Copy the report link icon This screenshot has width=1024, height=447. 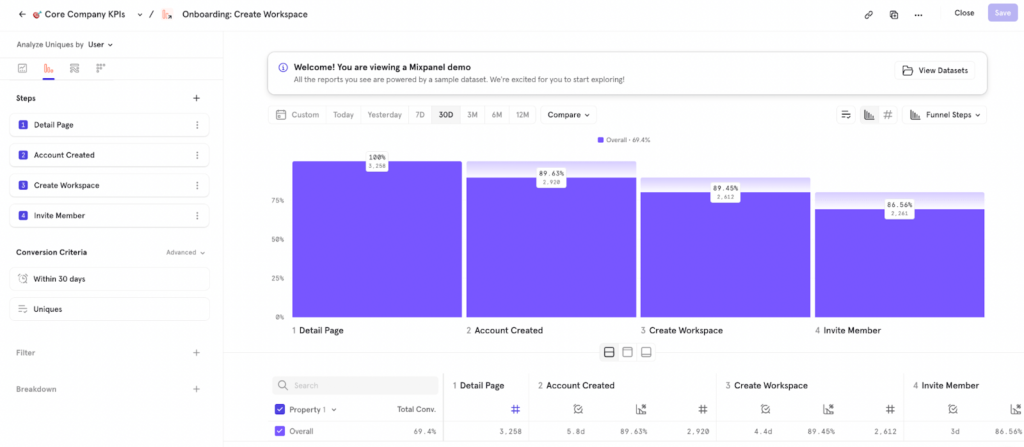point(869,14)
